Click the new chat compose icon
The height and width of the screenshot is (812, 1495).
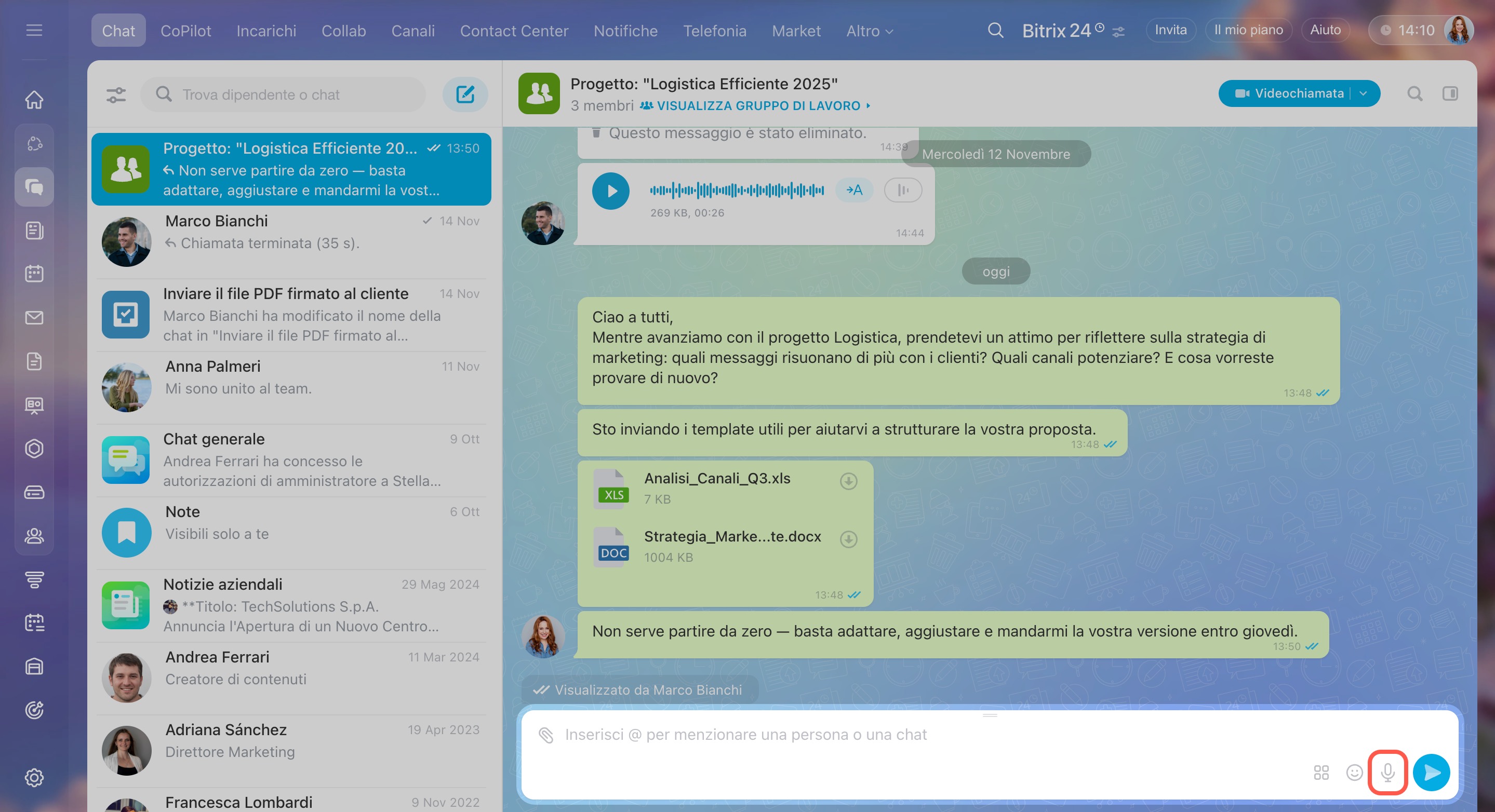point(465,94)
